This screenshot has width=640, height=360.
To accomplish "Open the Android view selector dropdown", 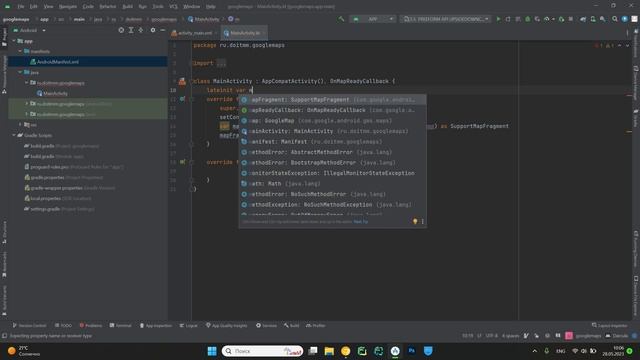I will 30,30.
